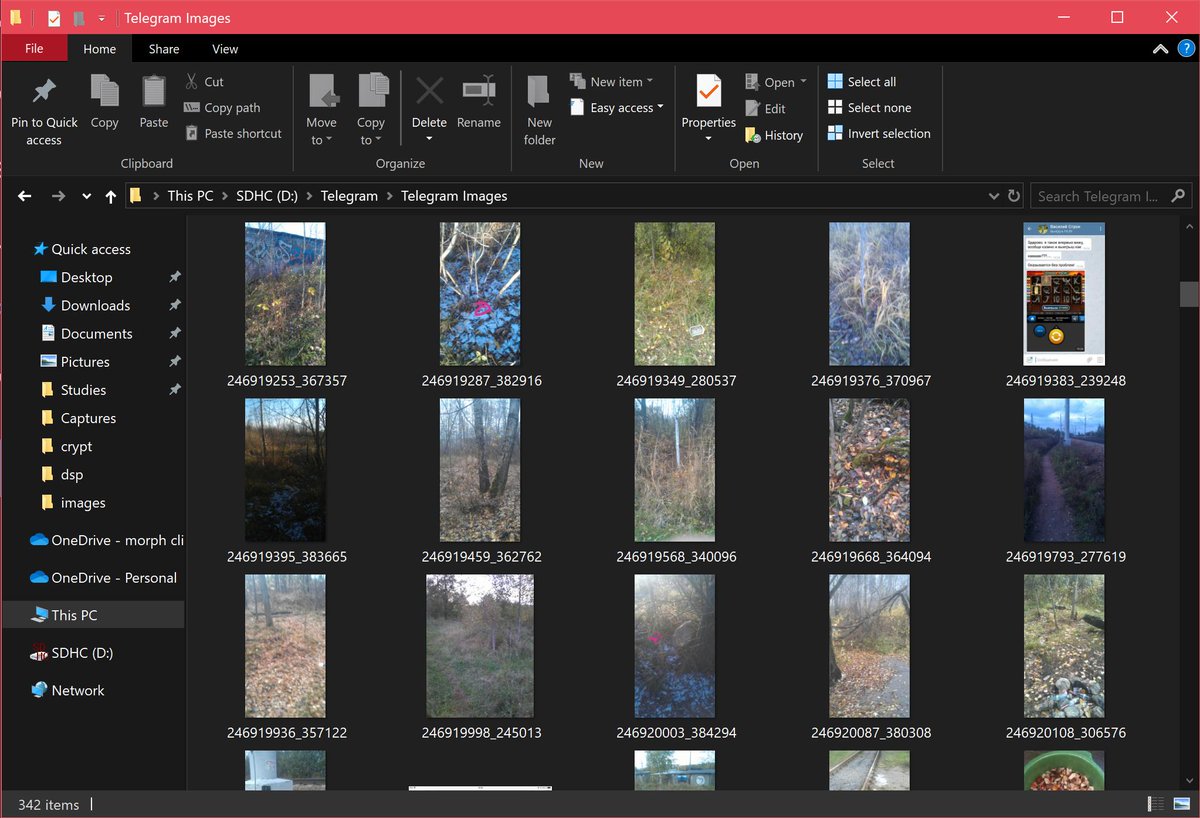Choose Paste shortcut command
Viewport: 1200px width, 818px height.
click(x=233, y=133)
